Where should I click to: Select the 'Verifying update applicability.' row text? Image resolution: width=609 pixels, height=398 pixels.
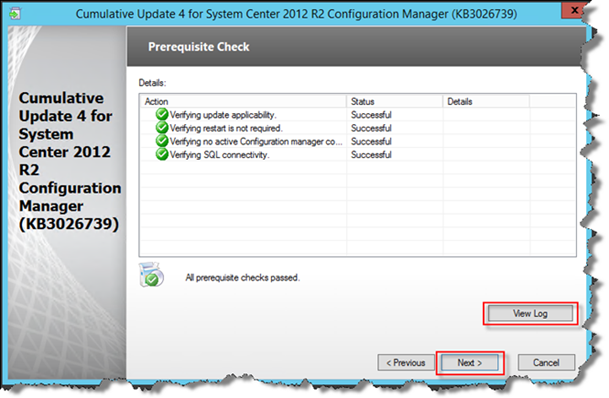(x=223, y=115)
